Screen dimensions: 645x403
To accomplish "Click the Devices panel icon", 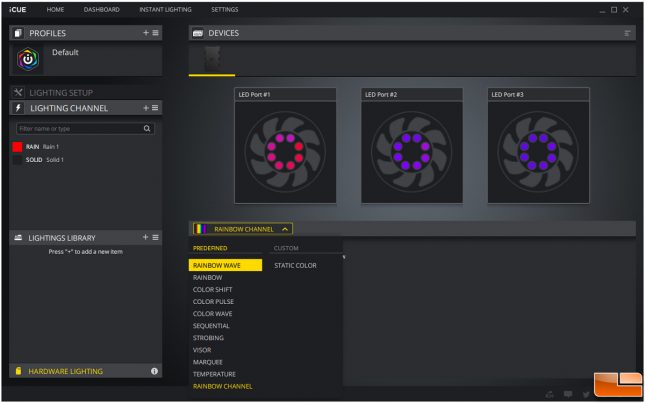I will point(198,33).
